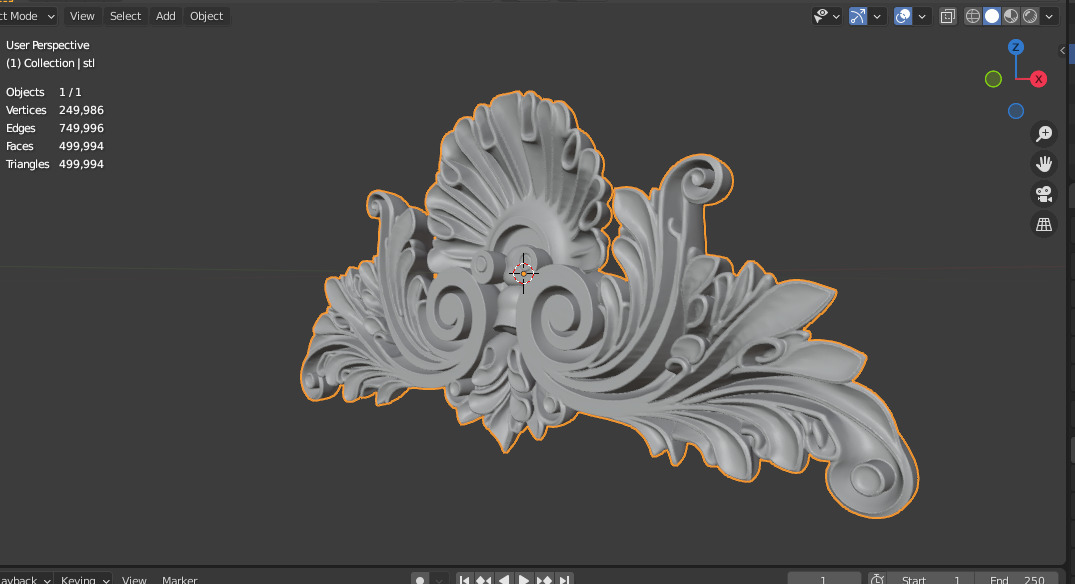Click the Objects 1 / 1 statistic
Viewport: 1075px width, 584px height.
(44, 92)
